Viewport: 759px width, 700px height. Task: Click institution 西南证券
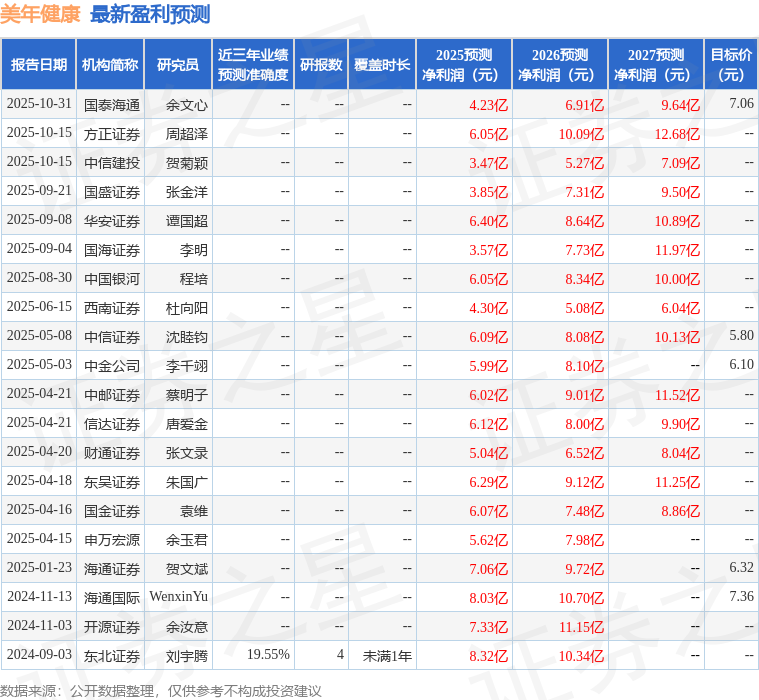(112, 308)
